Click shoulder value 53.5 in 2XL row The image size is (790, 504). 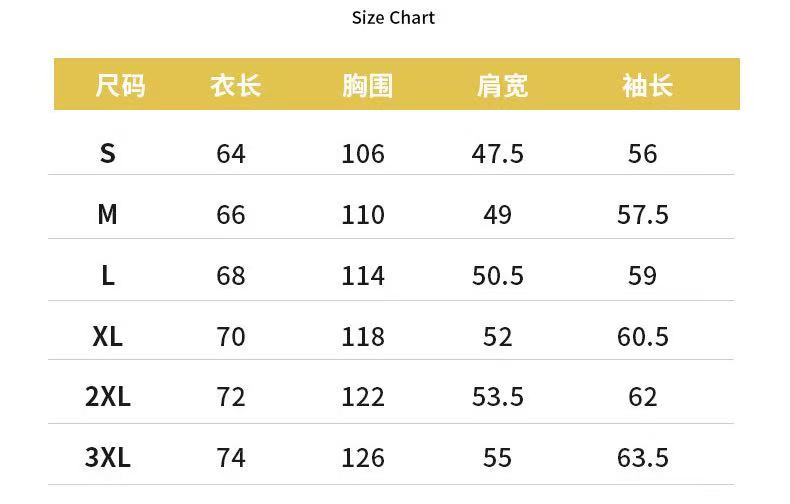498,397
